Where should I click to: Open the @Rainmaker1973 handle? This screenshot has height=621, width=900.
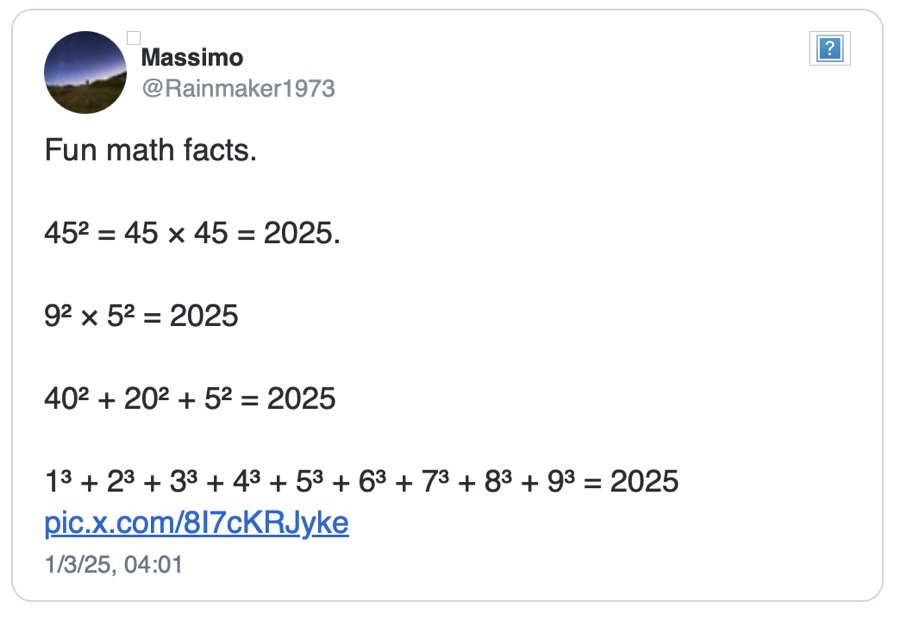238,88
